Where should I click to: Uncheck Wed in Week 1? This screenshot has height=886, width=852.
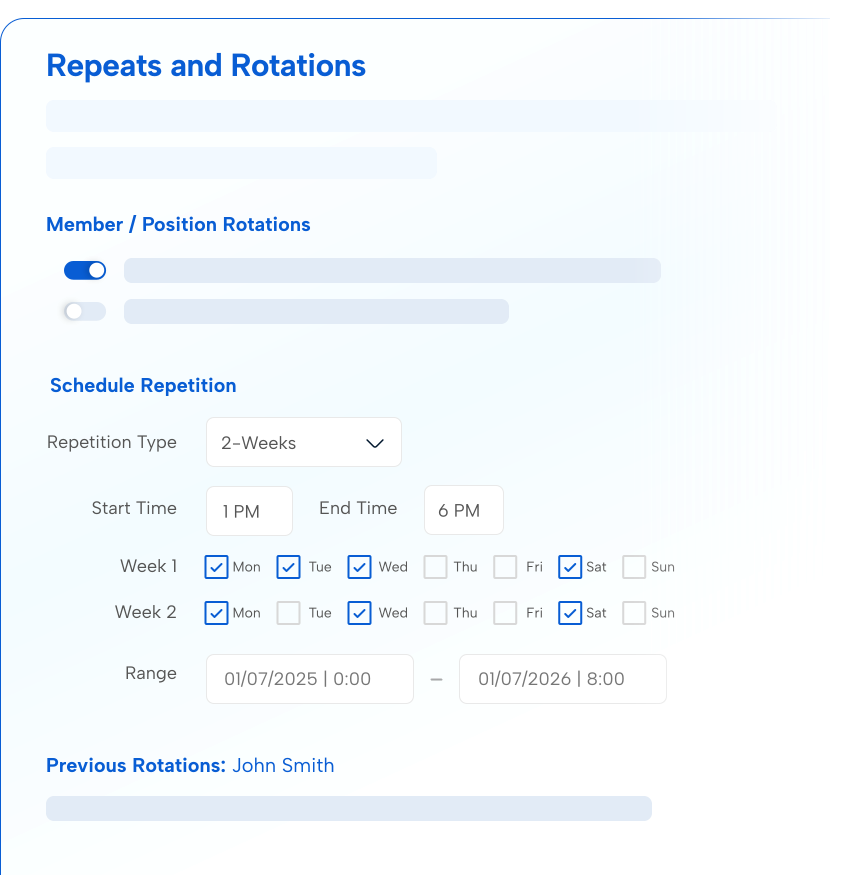(359, 567)
